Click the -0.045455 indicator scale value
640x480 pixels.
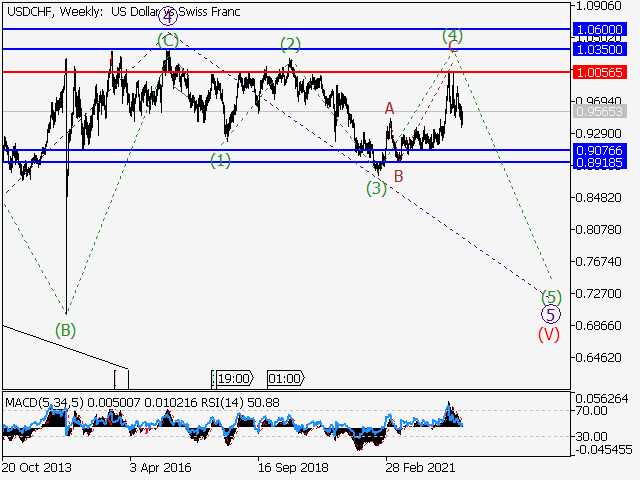(x=604, y=449)
